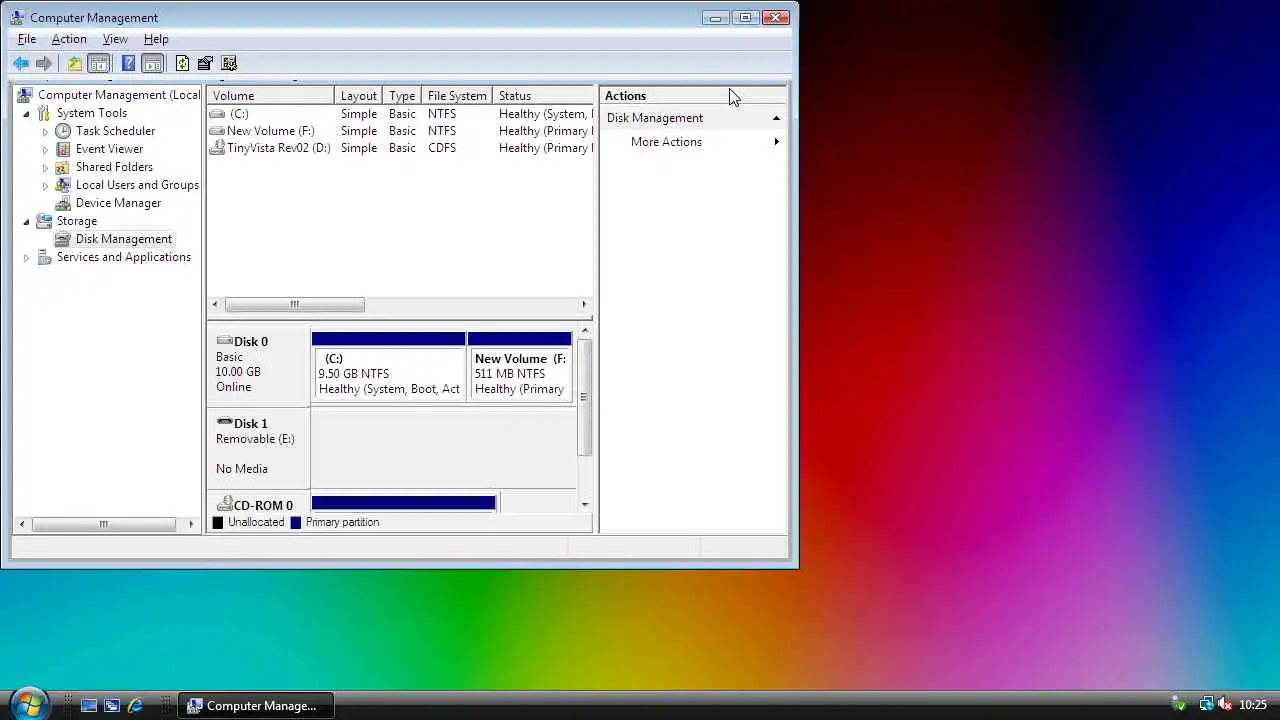Image resolution: width=1280 pixels, height=720 pixels.
Task: Launch Internet Explorer from quick launch
Action: point(135,705)
